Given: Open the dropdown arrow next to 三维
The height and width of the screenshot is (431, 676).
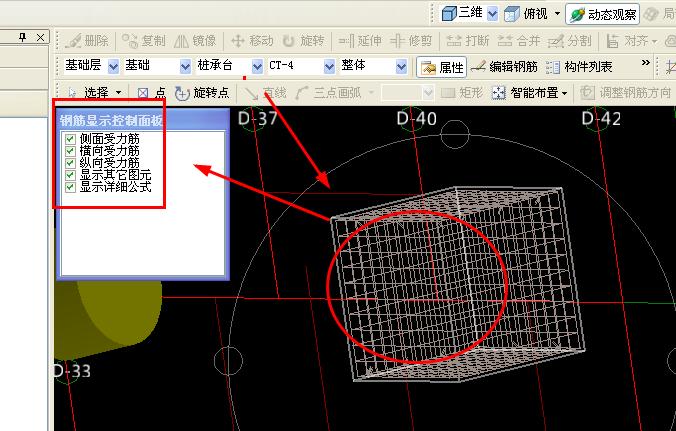Looking at the screenshot, I should (492, 14).
